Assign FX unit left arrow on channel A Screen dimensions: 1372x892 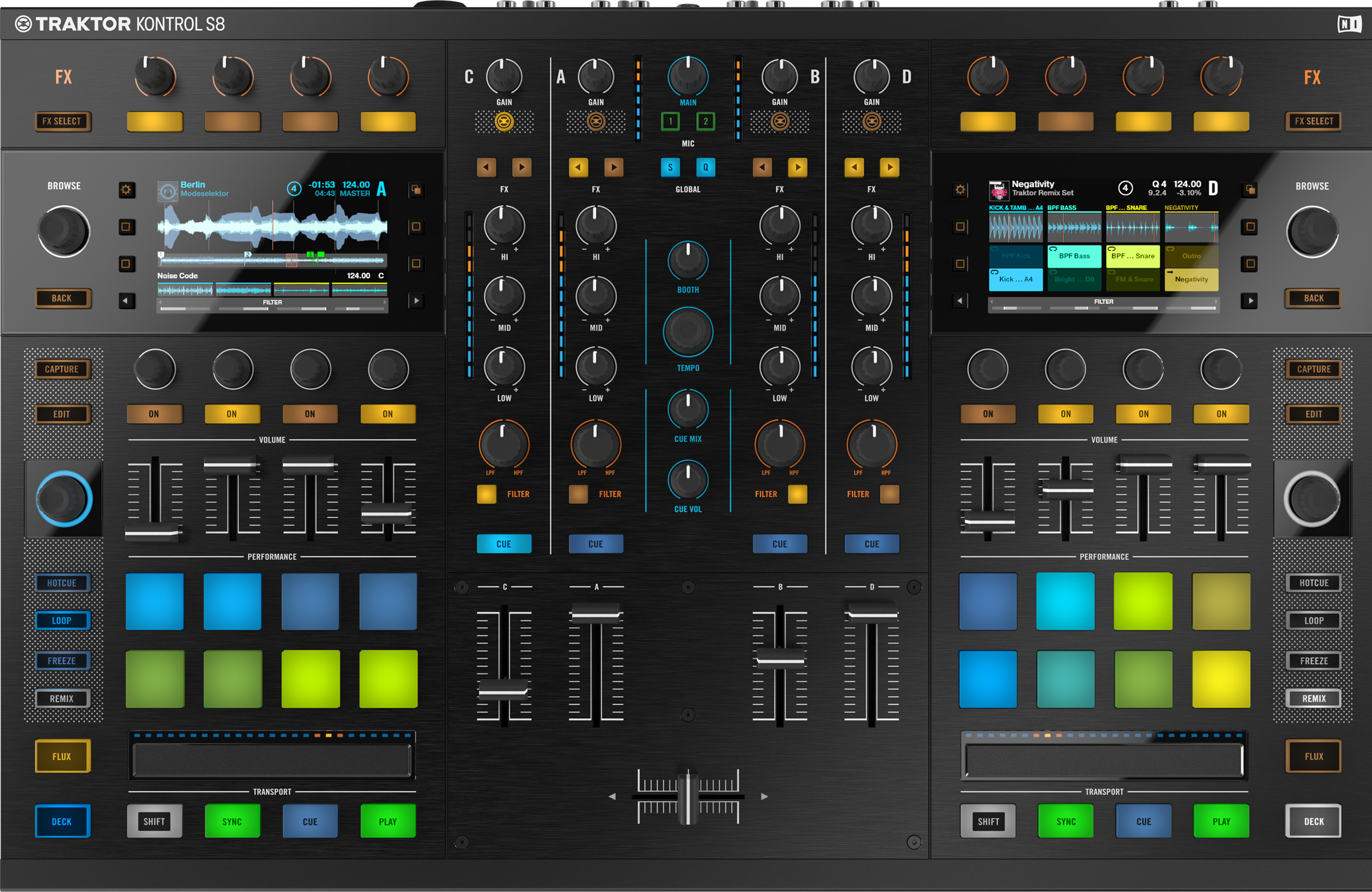pyautogui.click(x=578, y=168)
